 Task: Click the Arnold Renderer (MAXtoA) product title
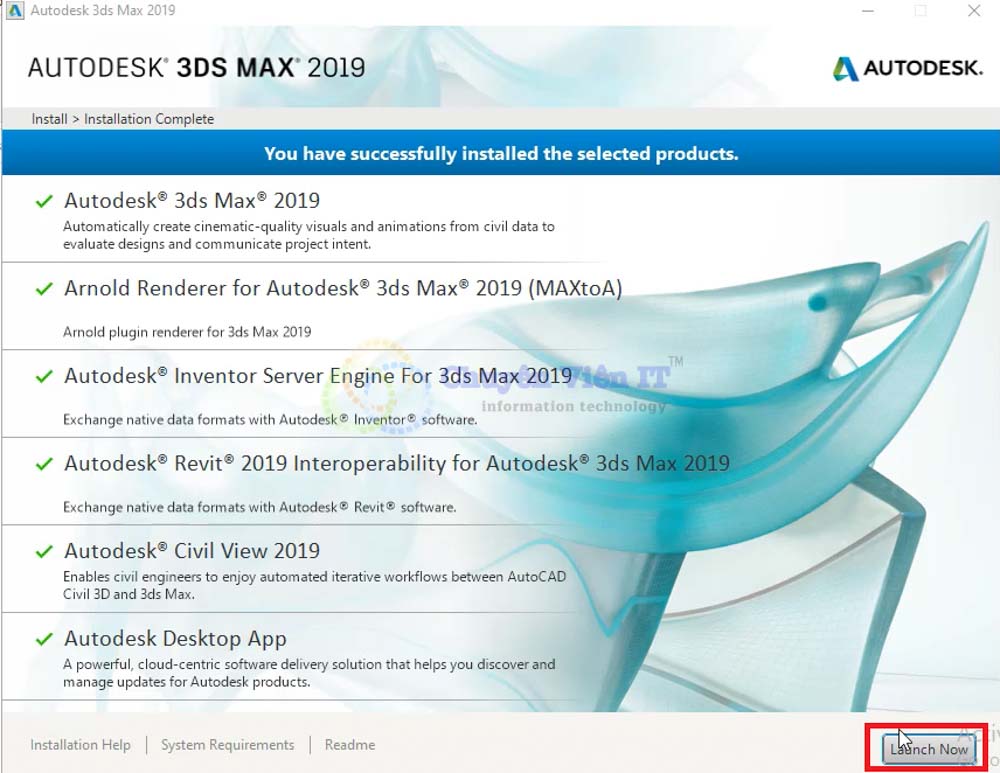[343, 289]
